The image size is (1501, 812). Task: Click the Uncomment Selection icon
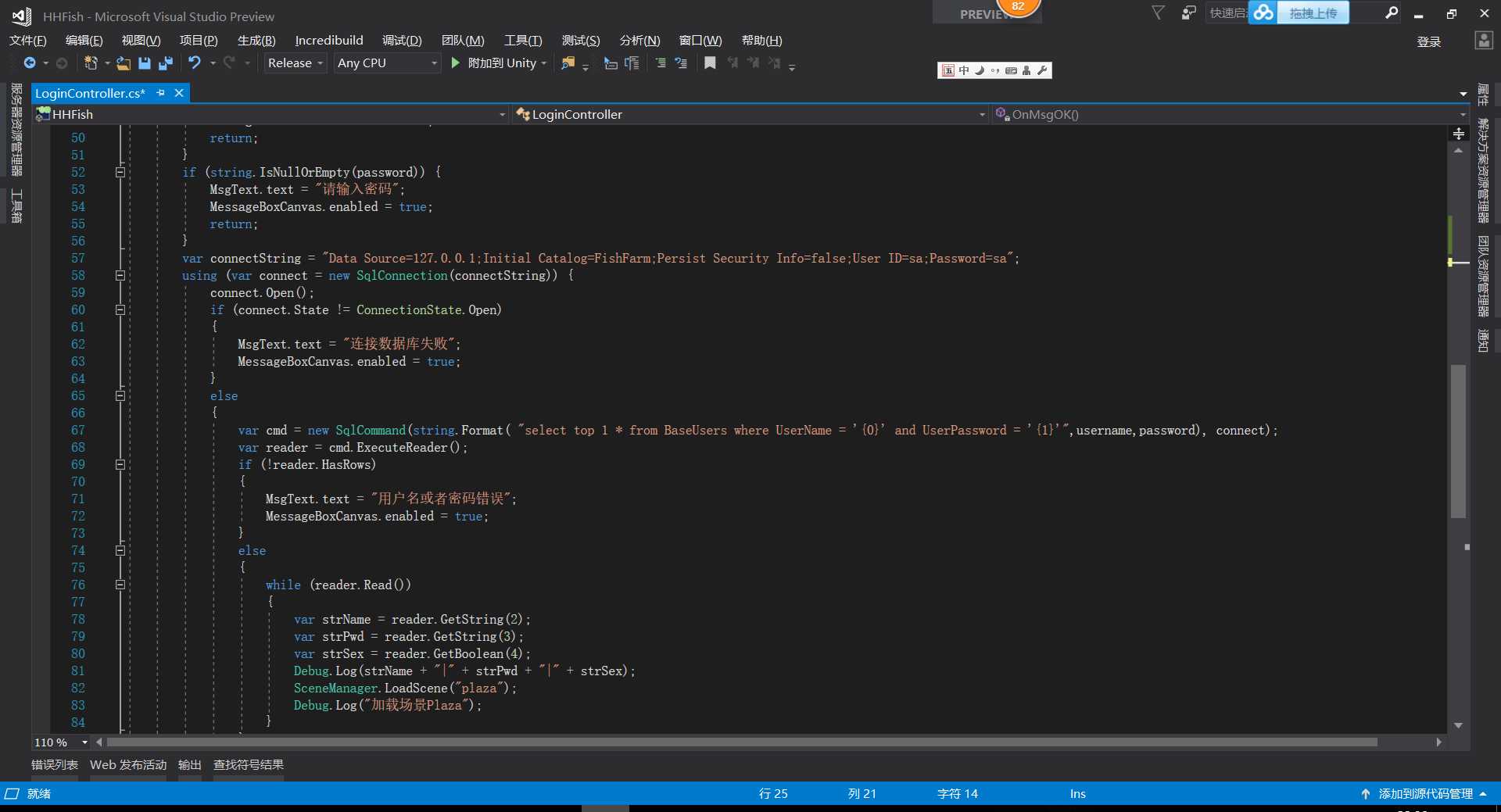click(681, 63)
